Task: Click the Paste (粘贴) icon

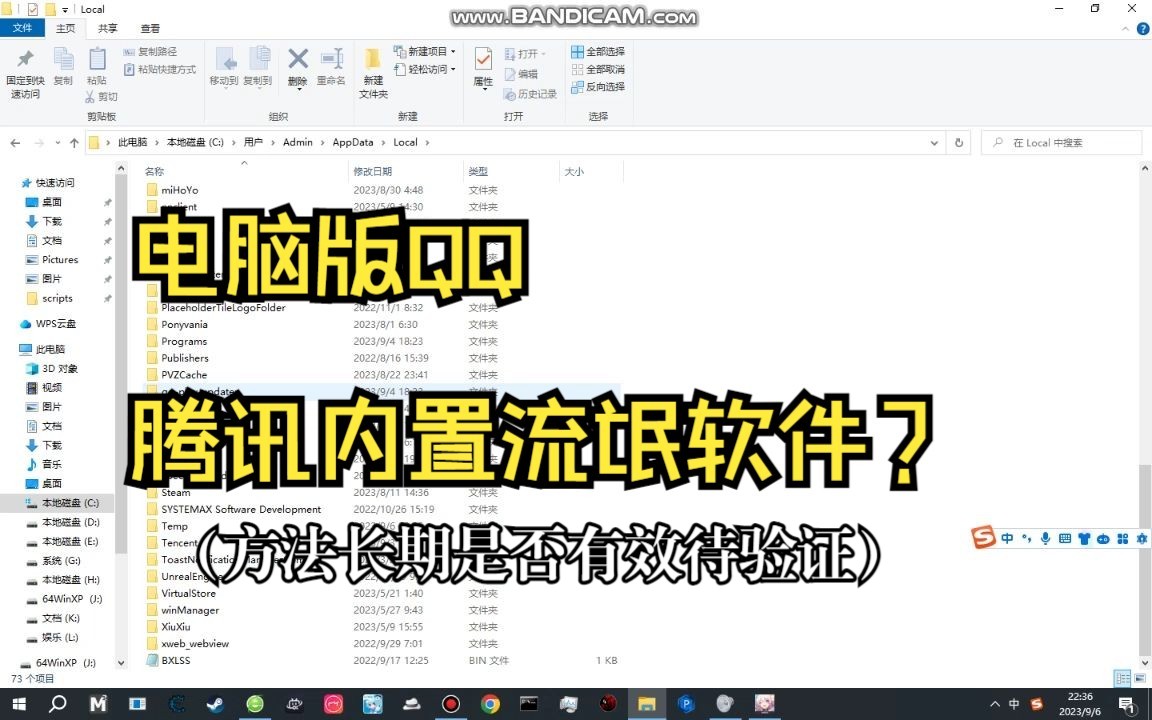Action: 96,65
